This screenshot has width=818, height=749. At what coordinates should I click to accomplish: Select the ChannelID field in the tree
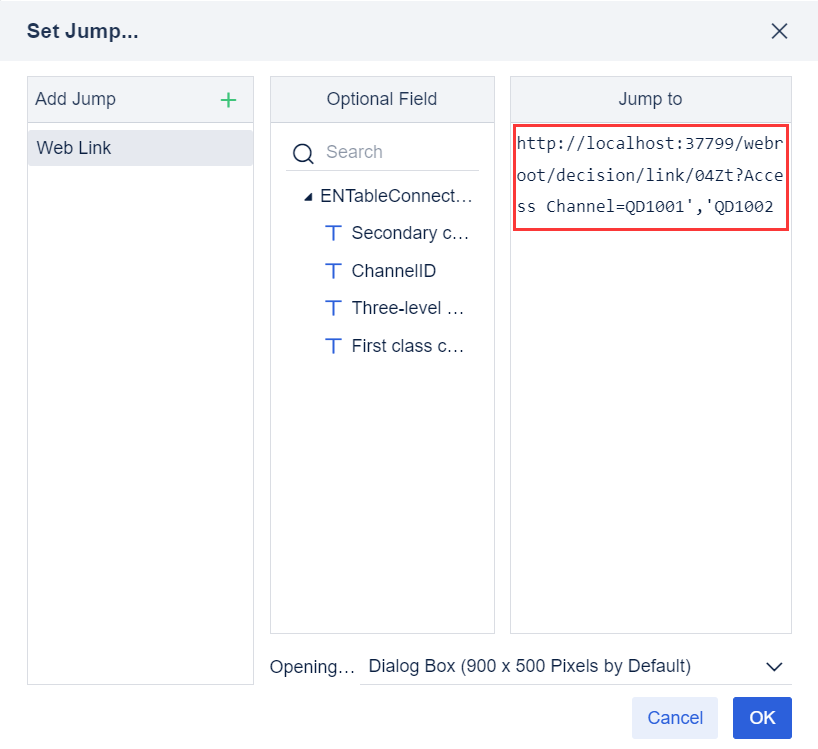pos(390,270)
